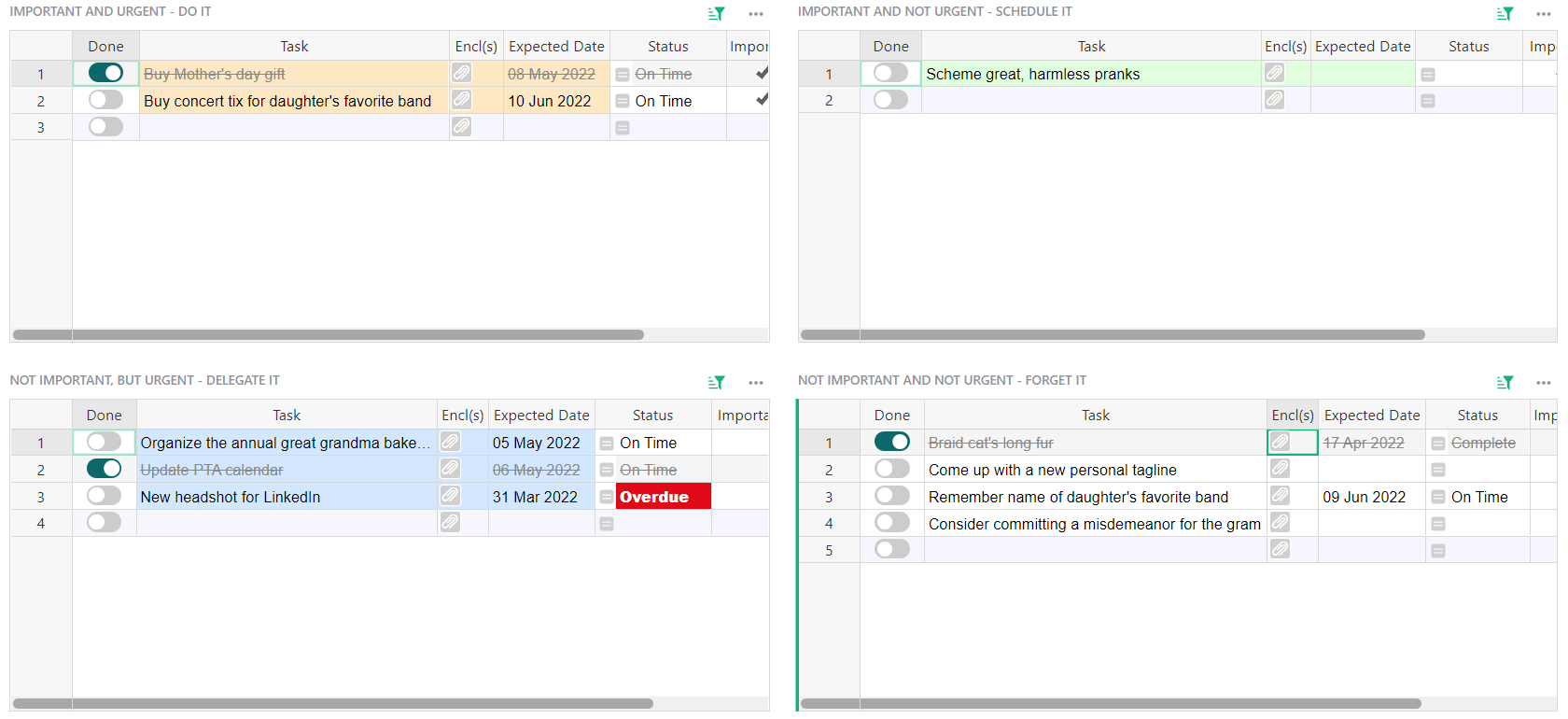Viewport: 1568px width, 719px height.
Task: Toggle Done for Buy concert tix task
Action: pyautogui.click(x=105, y=100)
